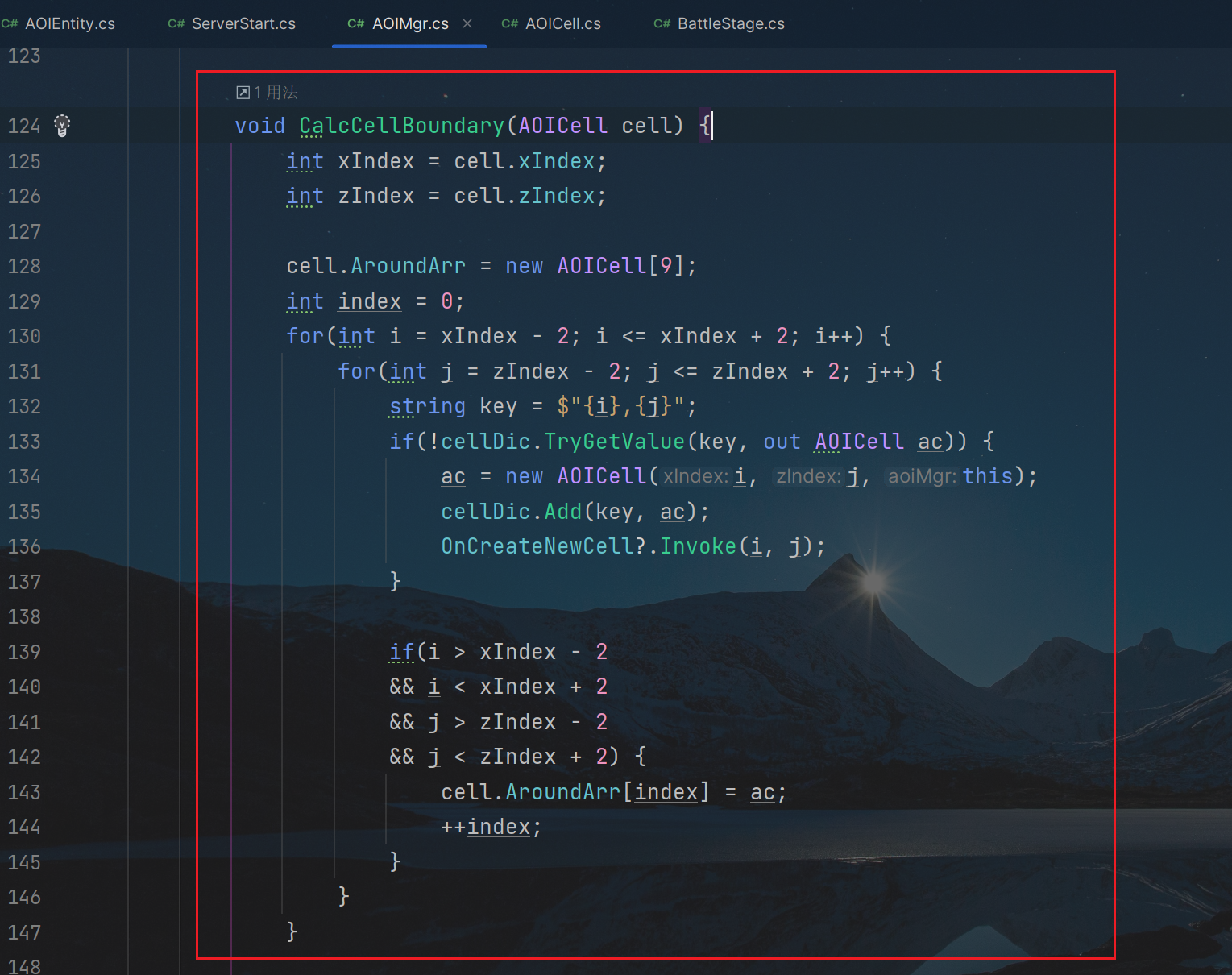Image resolution: width=1232 pixels, height=975 pixels.
Task: Click the lightbulb quick-fix icon on line 124
Action: coord(62,126)
